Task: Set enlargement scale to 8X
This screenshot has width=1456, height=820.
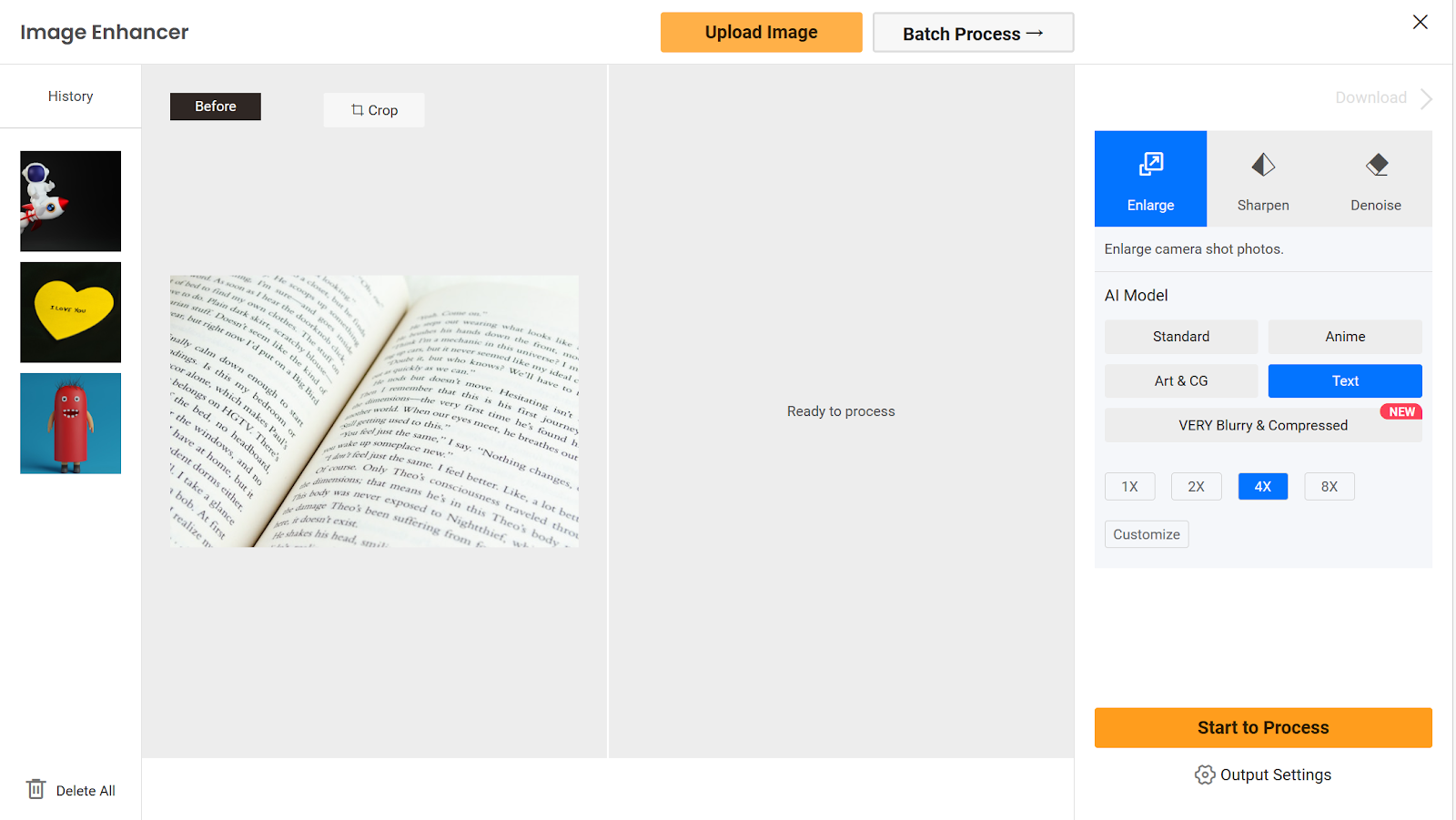Action: [x=1330, y=487]
